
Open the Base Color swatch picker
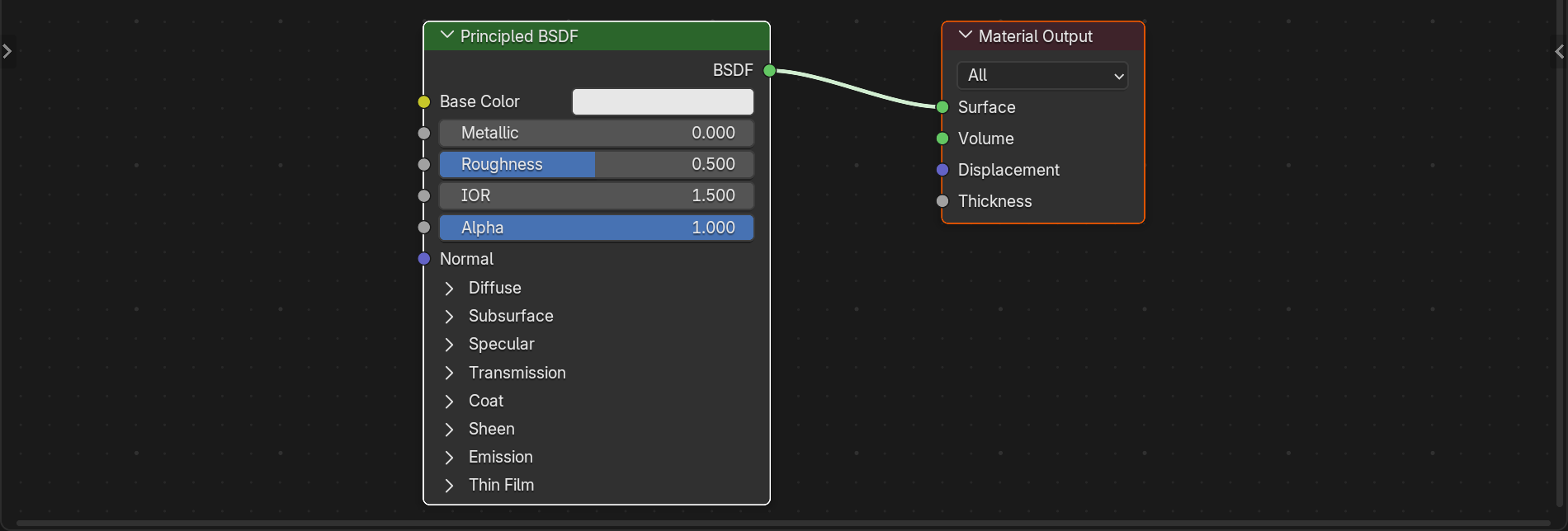[663, 101]
